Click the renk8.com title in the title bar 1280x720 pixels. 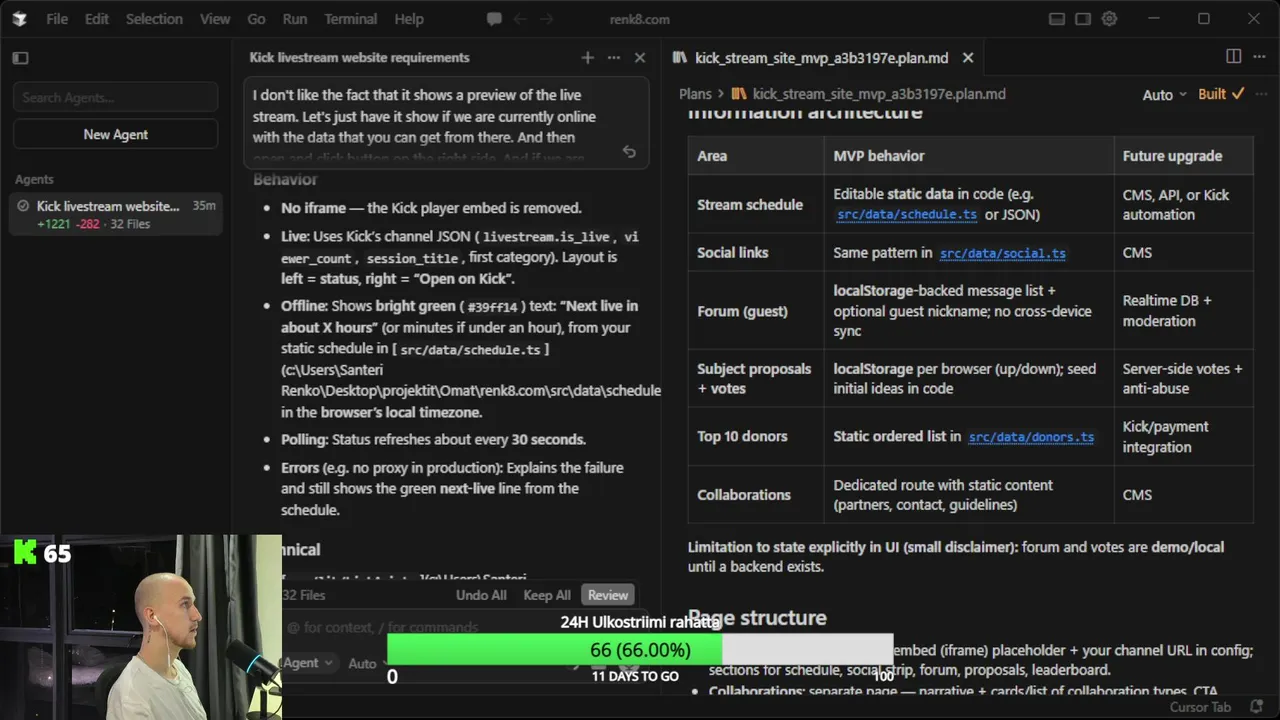pos(638,19)
